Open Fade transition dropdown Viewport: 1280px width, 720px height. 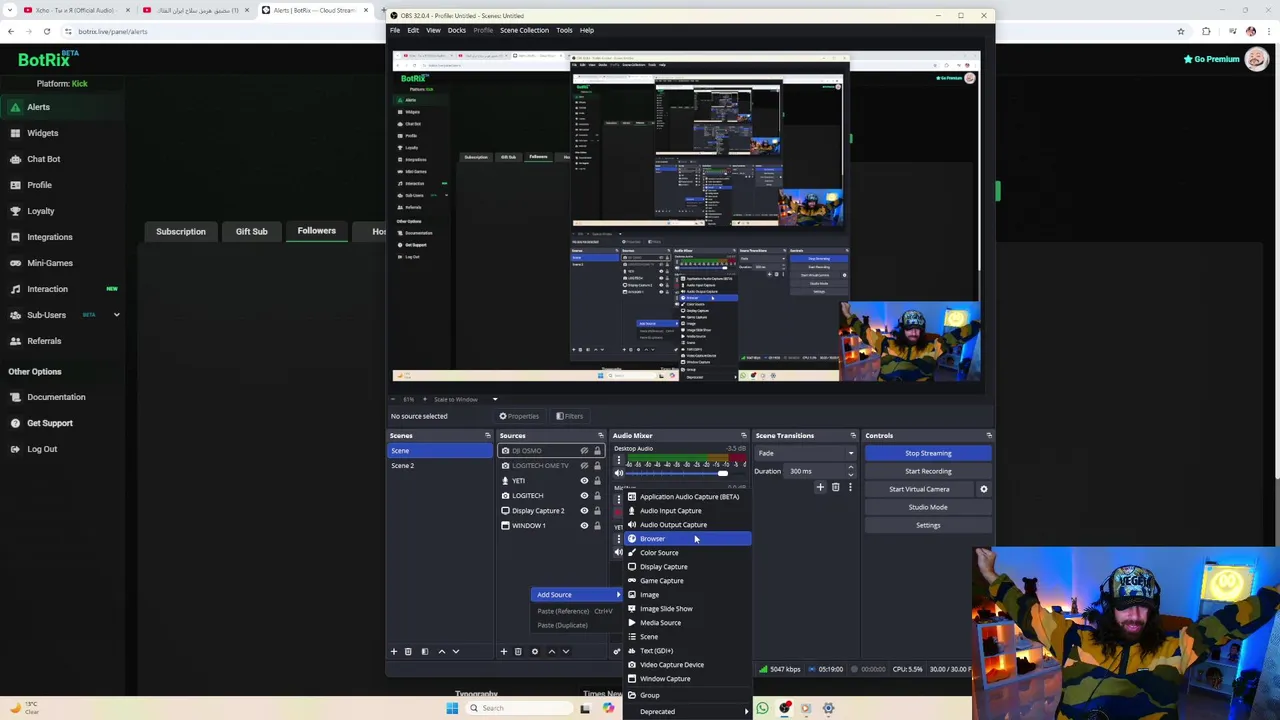coord(807,453)
